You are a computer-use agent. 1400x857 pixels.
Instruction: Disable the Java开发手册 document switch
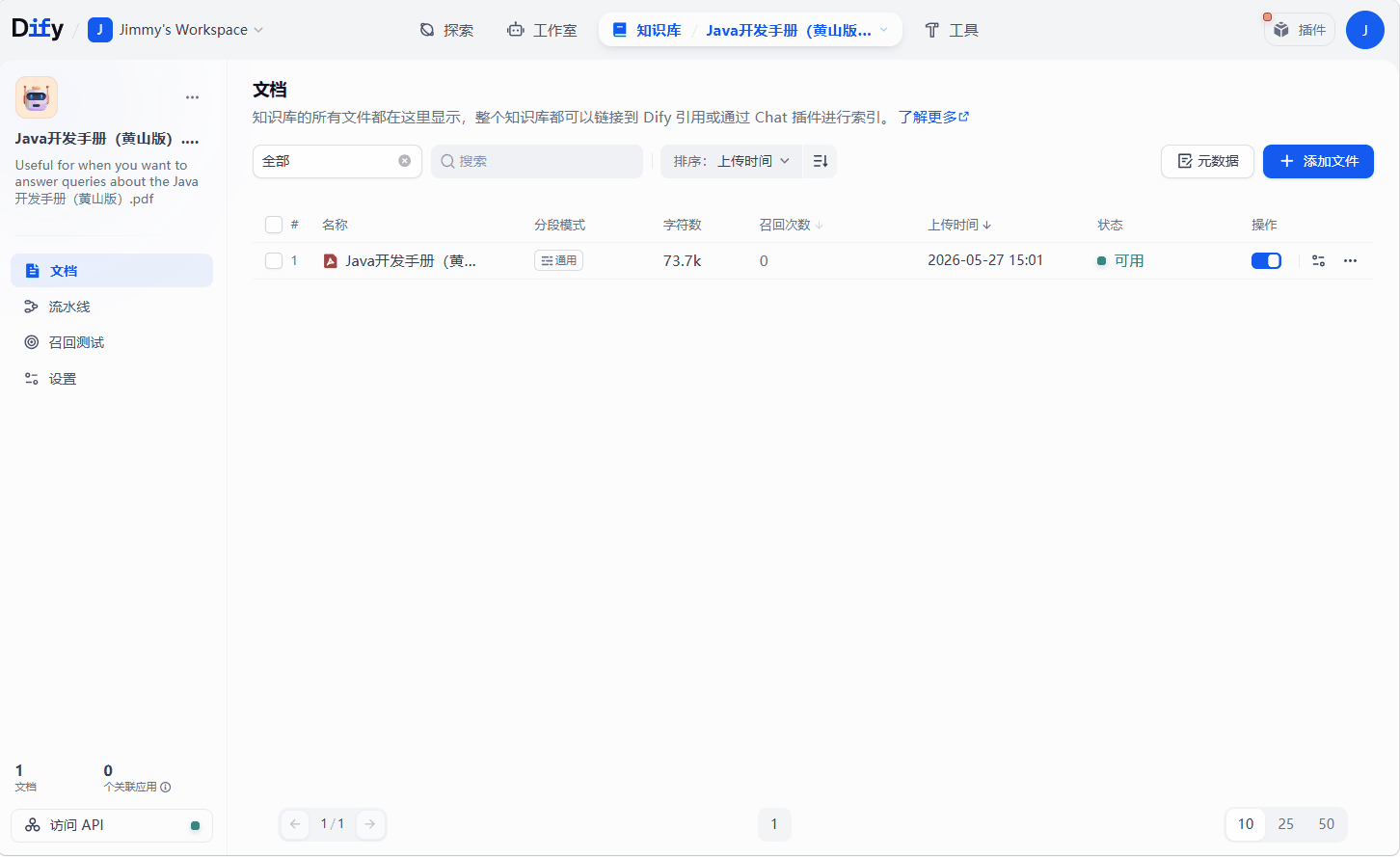click(1266, 260)
